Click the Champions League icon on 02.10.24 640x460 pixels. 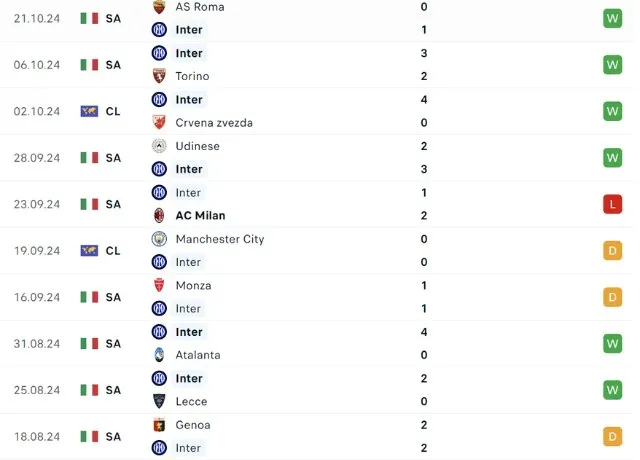tap(89, 111)
